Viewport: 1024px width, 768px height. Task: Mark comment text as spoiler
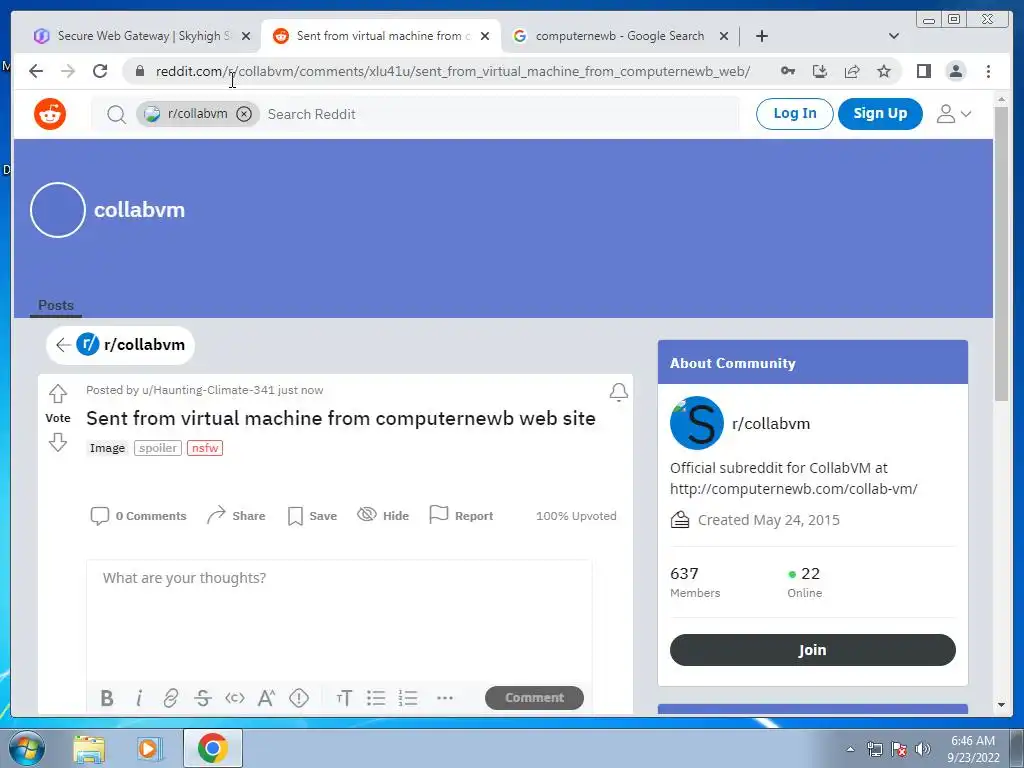pos(299,698)
